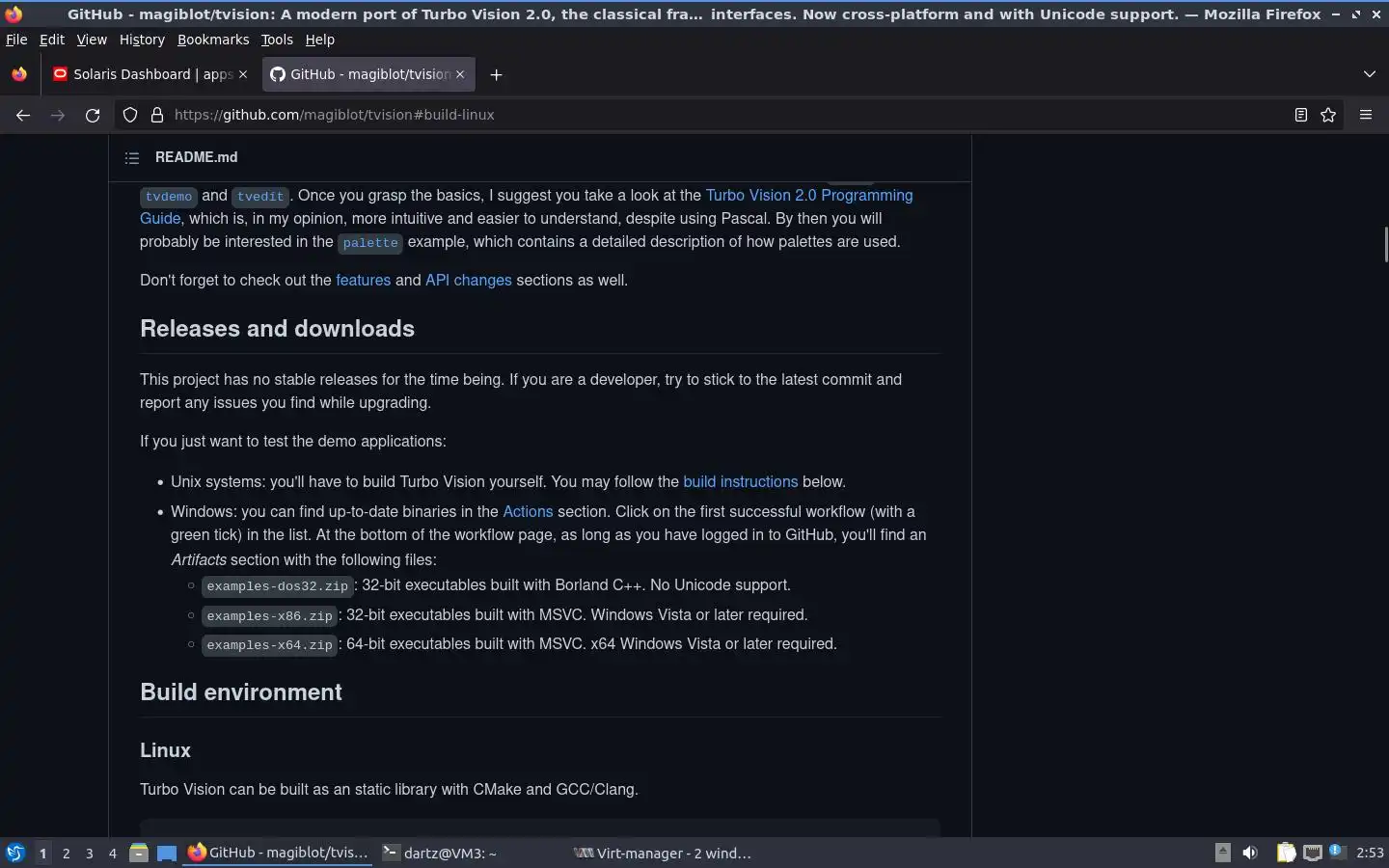This screenshot has height=868, width=1389.
Task: Follow the tvedit code link
Action: coord(260,197)
